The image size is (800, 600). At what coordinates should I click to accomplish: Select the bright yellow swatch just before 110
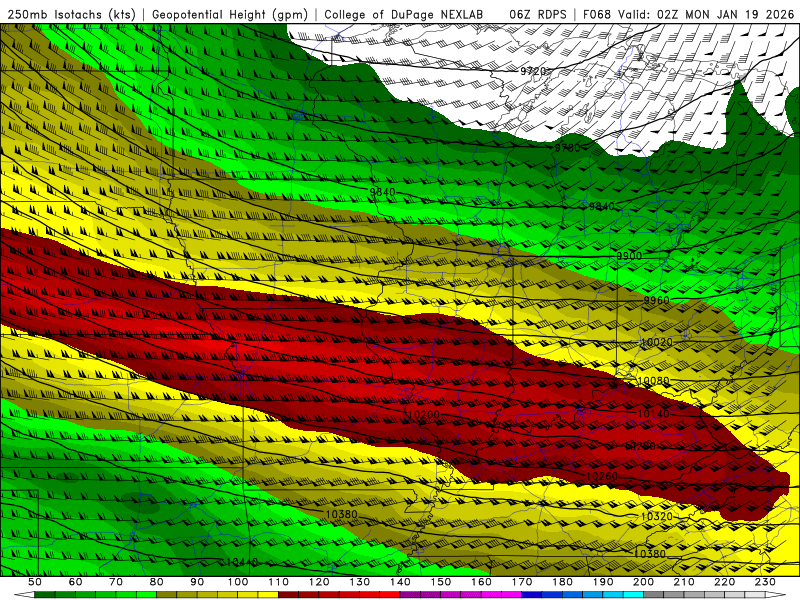tap(268, 595)
